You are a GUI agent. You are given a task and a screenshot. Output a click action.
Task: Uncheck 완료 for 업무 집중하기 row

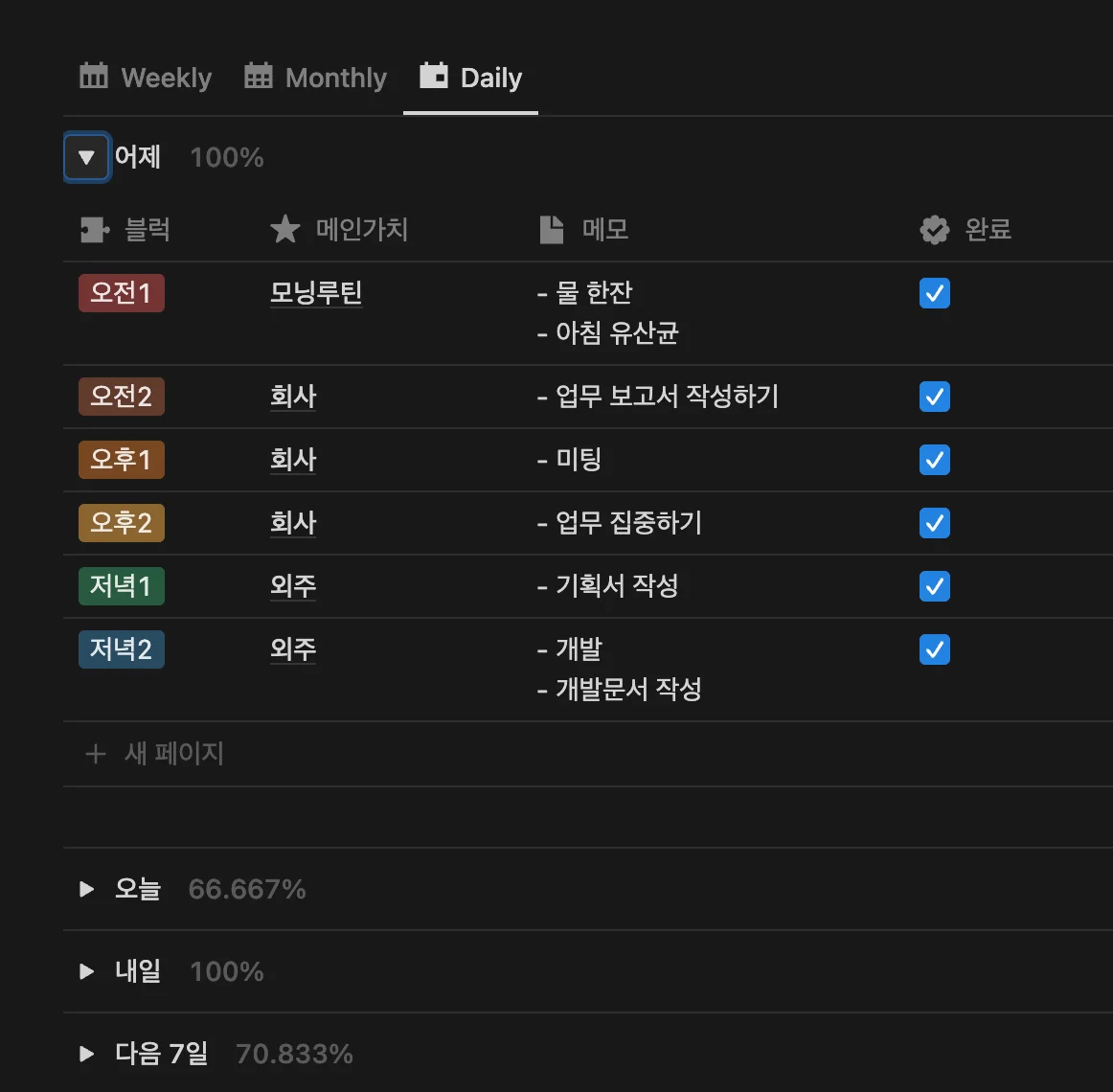(935, 523)
